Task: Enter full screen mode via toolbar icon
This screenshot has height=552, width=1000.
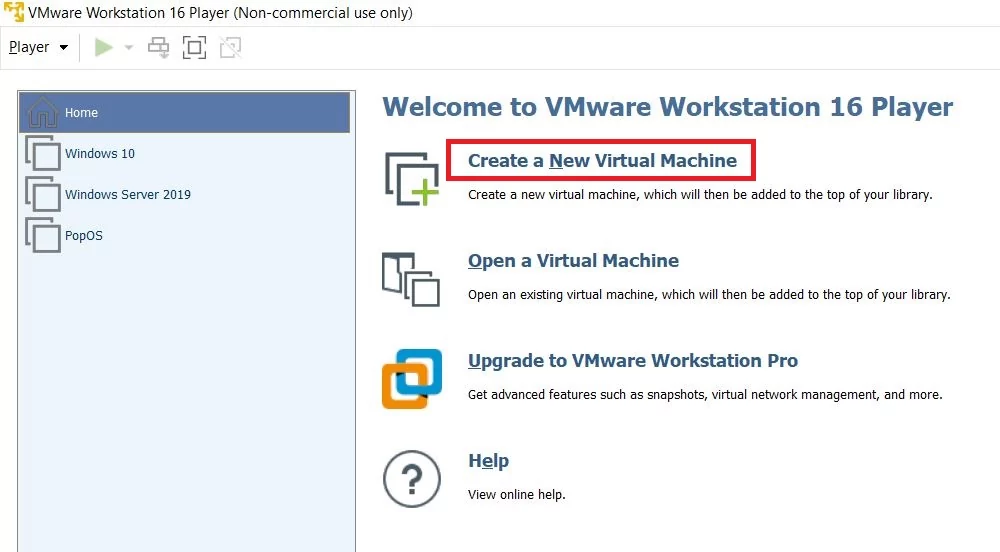Action: pos(195,47)
